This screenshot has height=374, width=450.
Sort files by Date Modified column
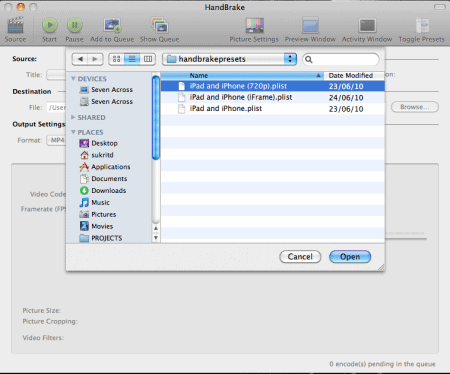coord(354,76)
